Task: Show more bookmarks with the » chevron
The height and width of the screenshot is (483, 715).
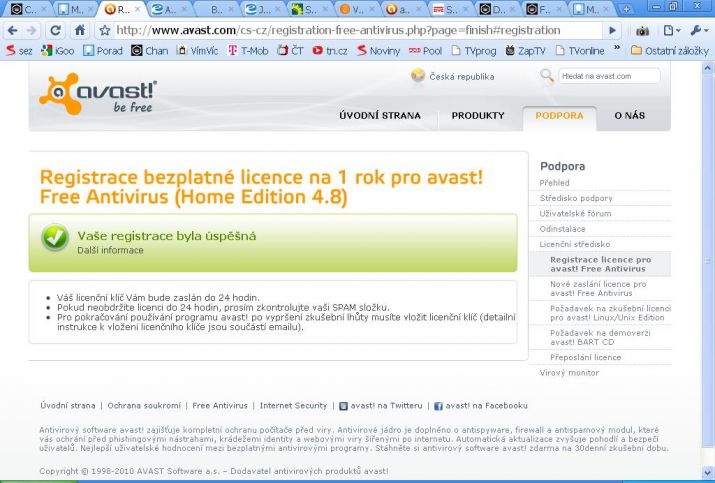Action: [617, 47]
